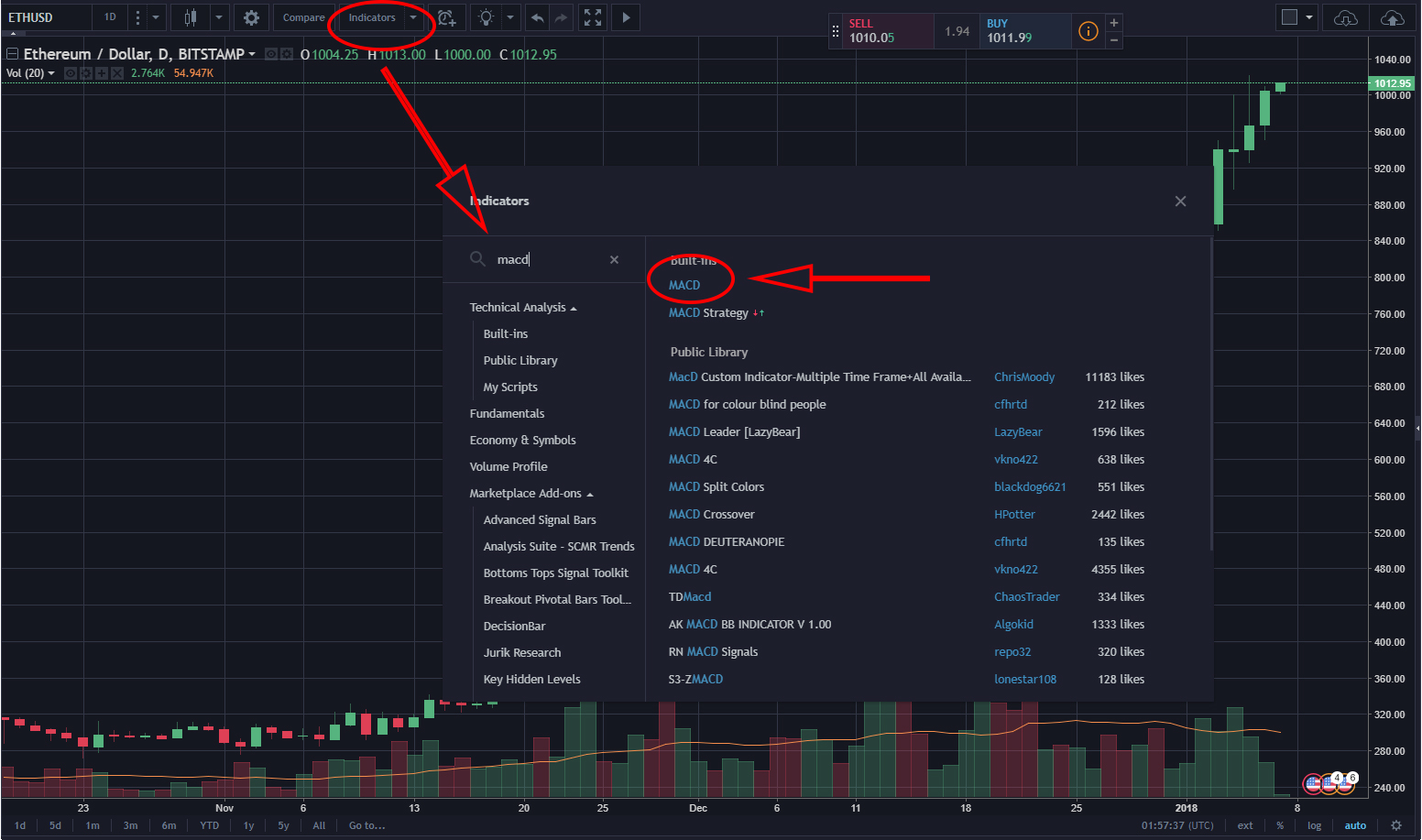Select the layout square icon
Image resolution: width=1422 pixels, height=840 pixels.
(1289, 17)
